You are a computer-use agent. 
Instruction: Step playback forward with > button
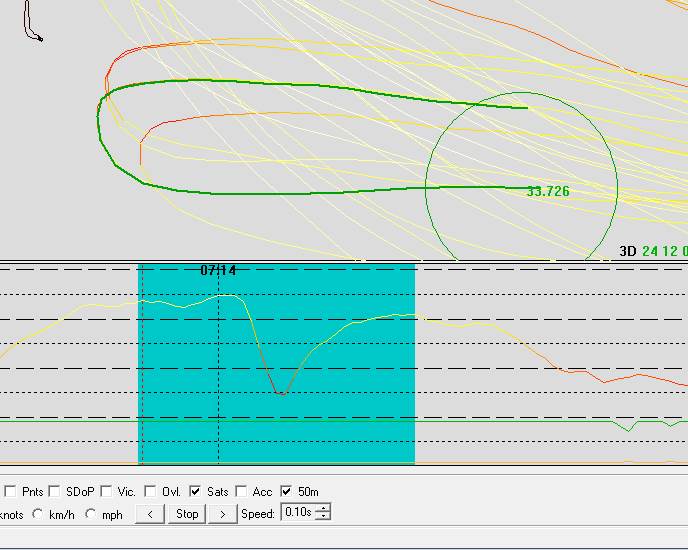click(222, 514)
